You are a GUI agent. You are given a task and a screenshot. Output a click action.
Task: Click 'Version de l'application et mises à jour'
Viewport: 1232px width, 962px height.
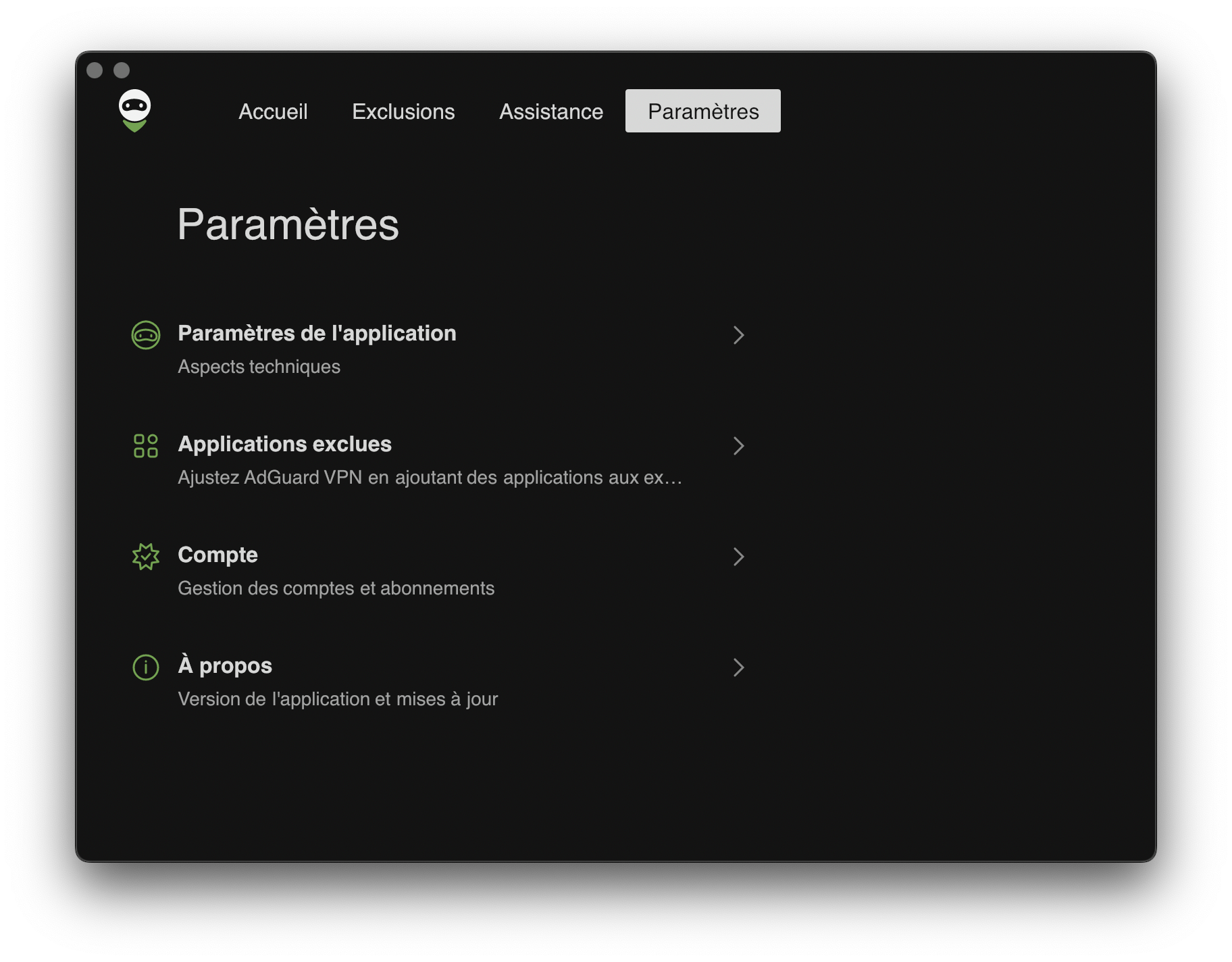tap(338, 699)
